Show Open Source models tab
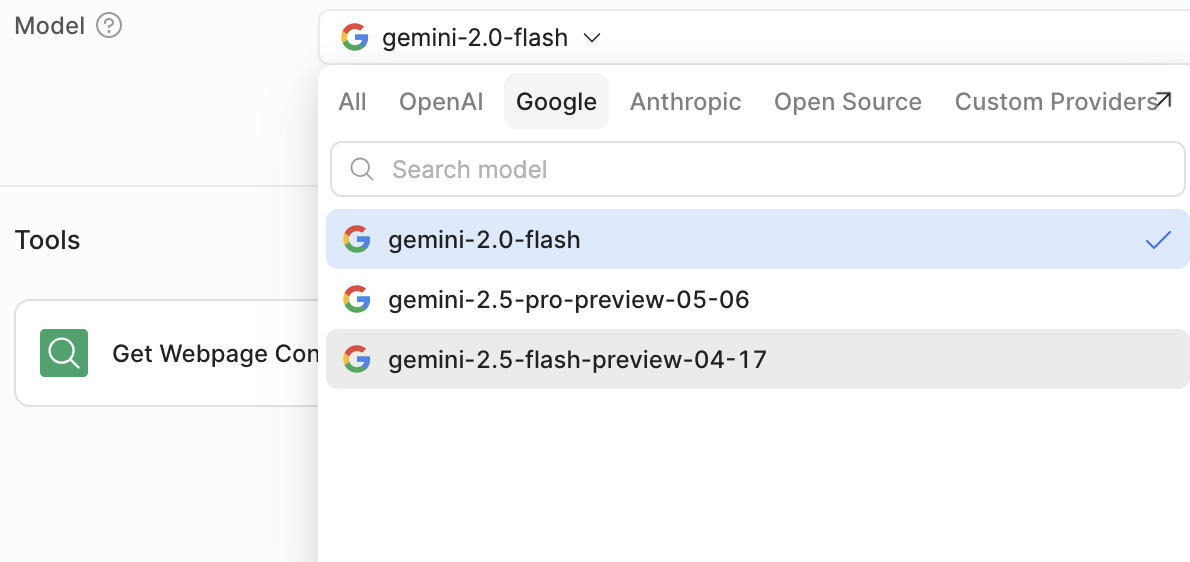Viewport: 1190px width, 562px height. click(848, 102)
